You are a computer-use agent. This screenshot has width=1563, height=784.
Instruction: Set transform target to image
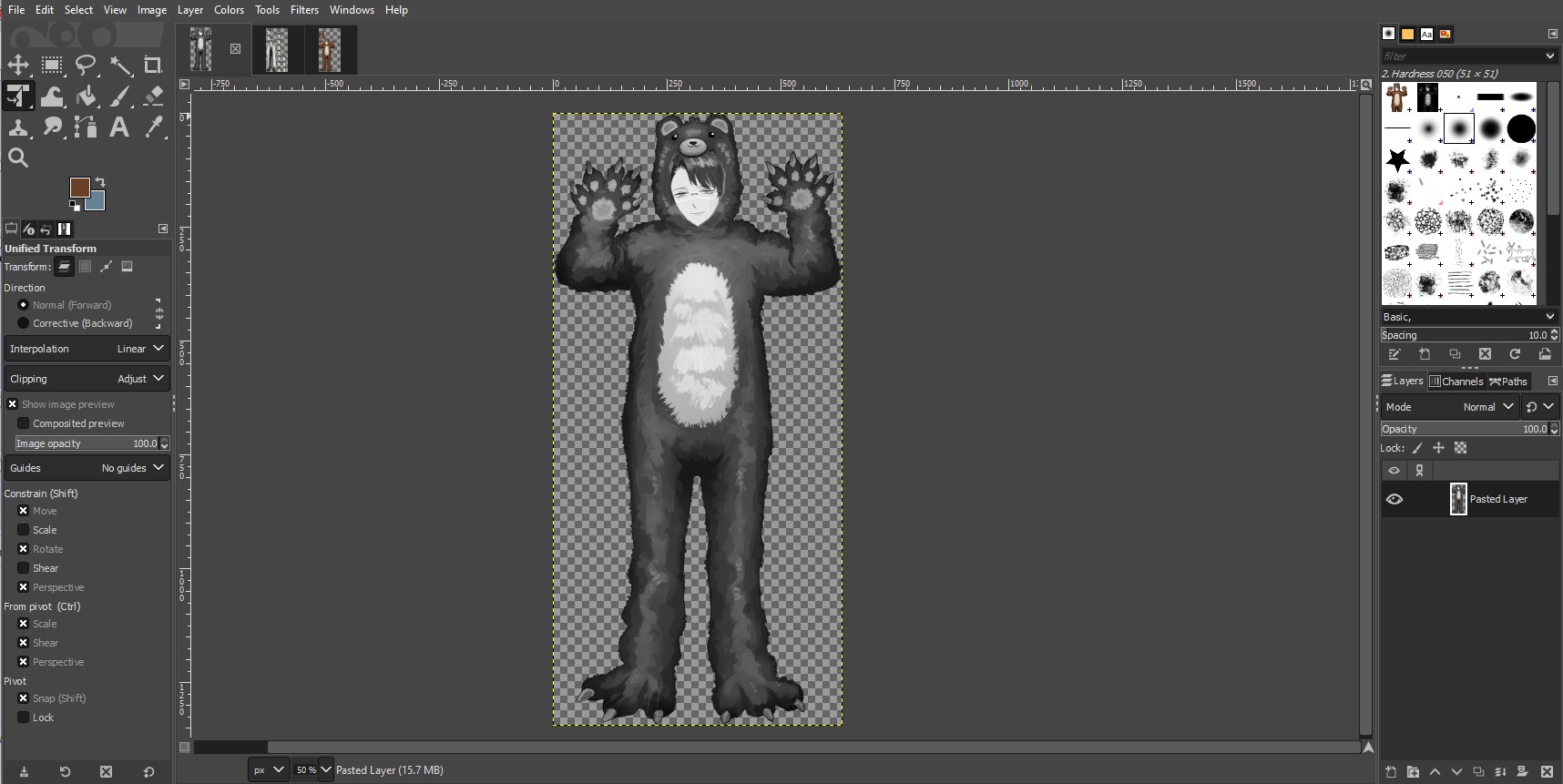[x=128, y=267]
